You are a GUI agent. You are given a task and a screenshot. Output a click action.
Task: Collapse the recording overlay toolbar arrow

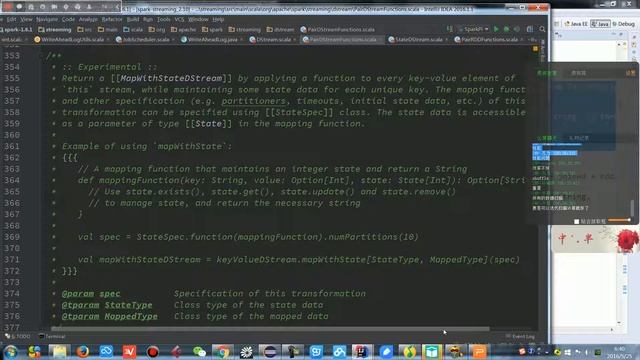tap(117, 7)
